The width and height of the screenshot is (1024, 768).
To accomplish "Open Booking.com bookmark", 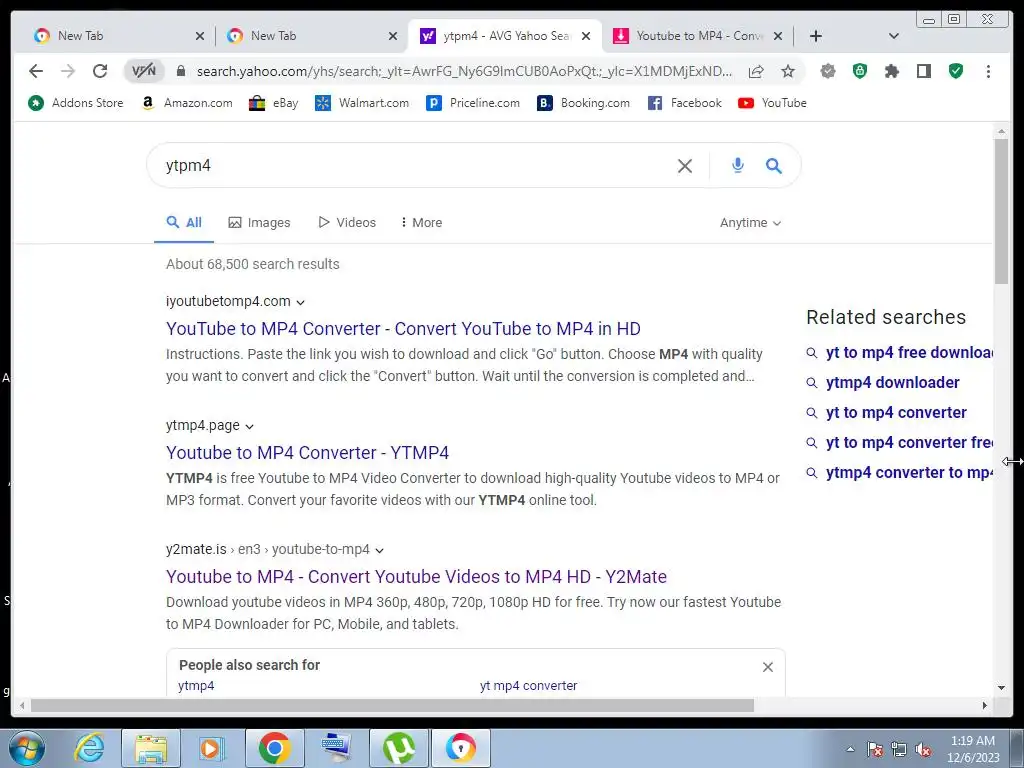I will 584,103.
